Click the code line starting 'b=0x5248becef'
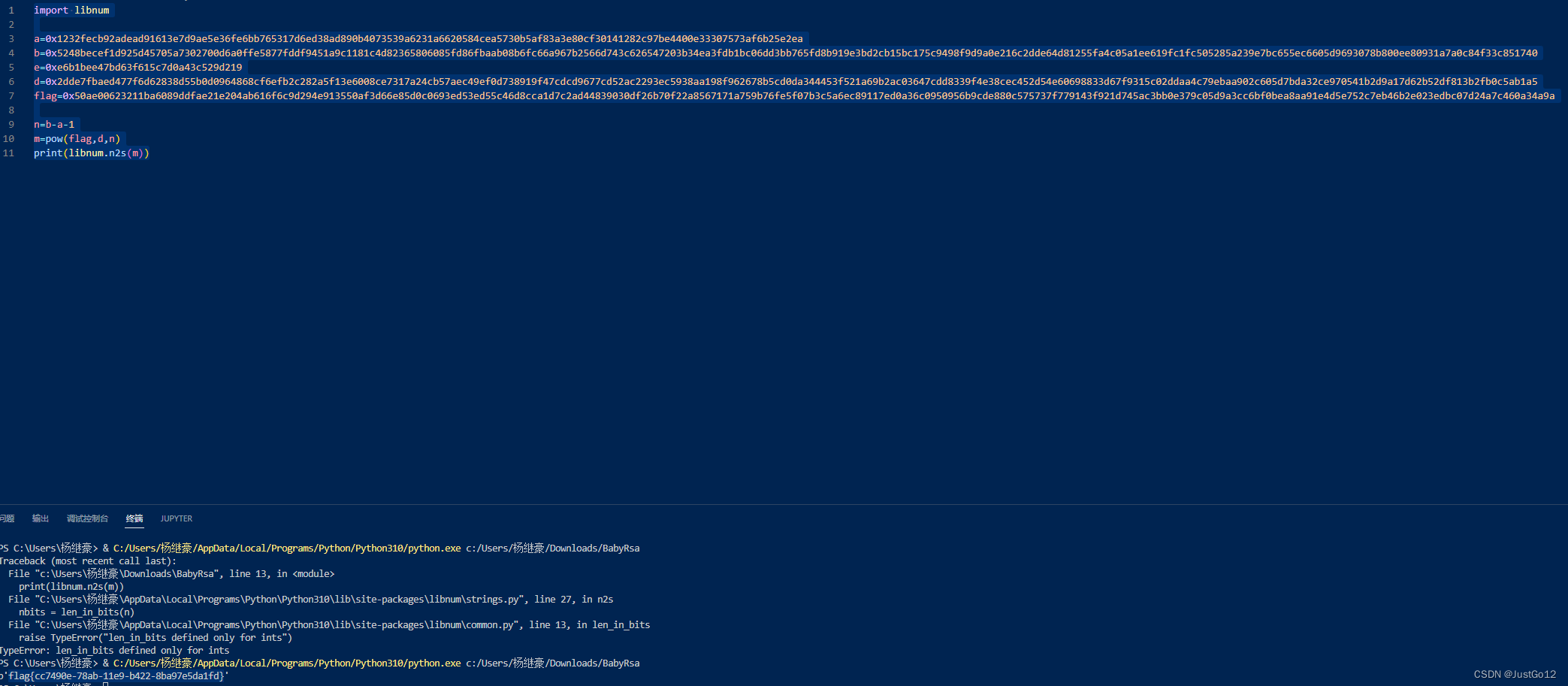Viewport: 1568px width, 686px height. (x=785, y=53)
